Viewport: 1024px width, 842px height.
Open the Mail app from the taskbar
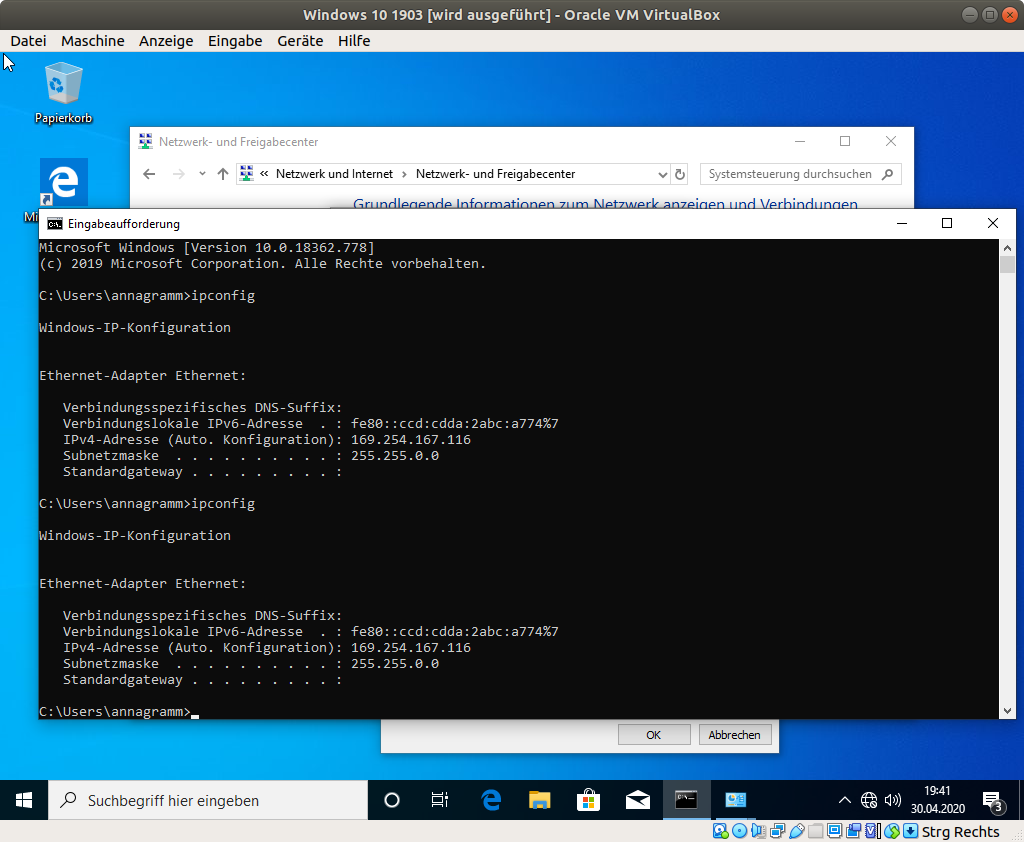click(x=637, y=800)
